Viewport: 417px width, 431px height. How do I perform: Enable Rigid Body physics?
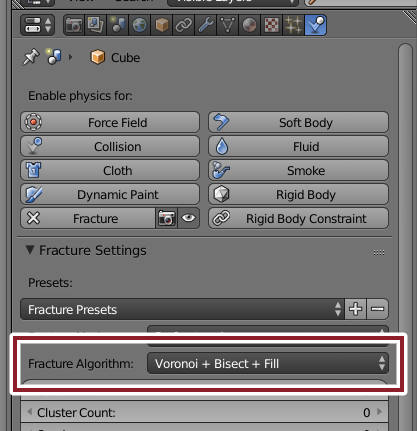click(x=298, y=194)
